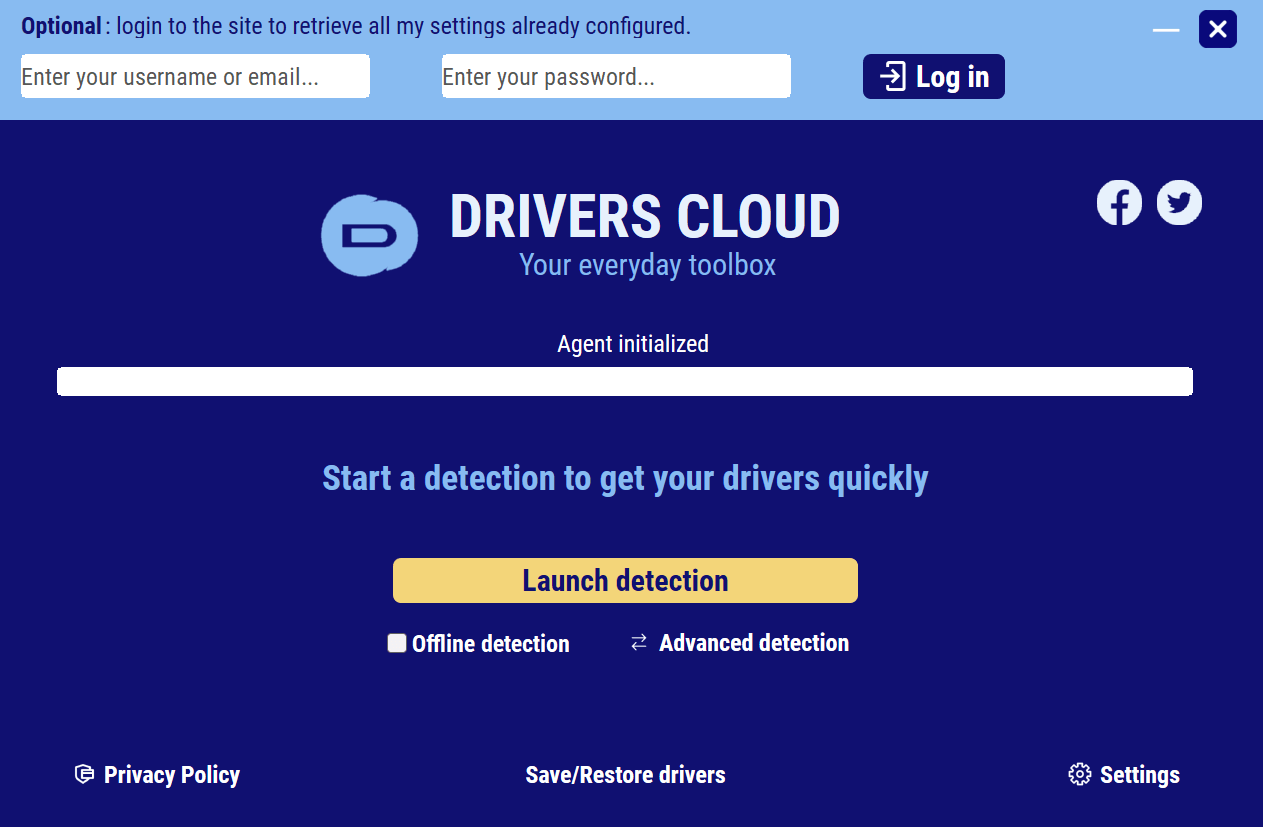Click the password entry field
This screenshot has width=1263, height=827.
click(616, 76)
